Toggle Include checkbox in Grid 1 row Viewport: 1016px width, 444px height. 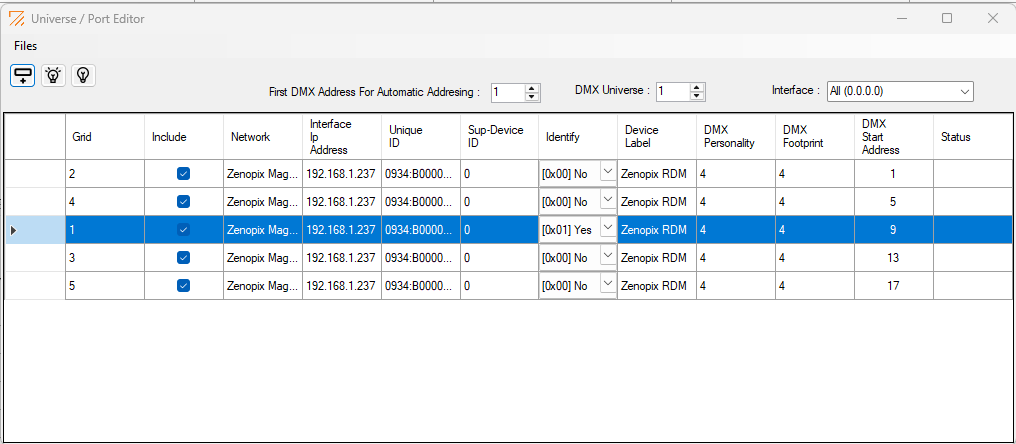pyautogui.click(x=183, y=229)
